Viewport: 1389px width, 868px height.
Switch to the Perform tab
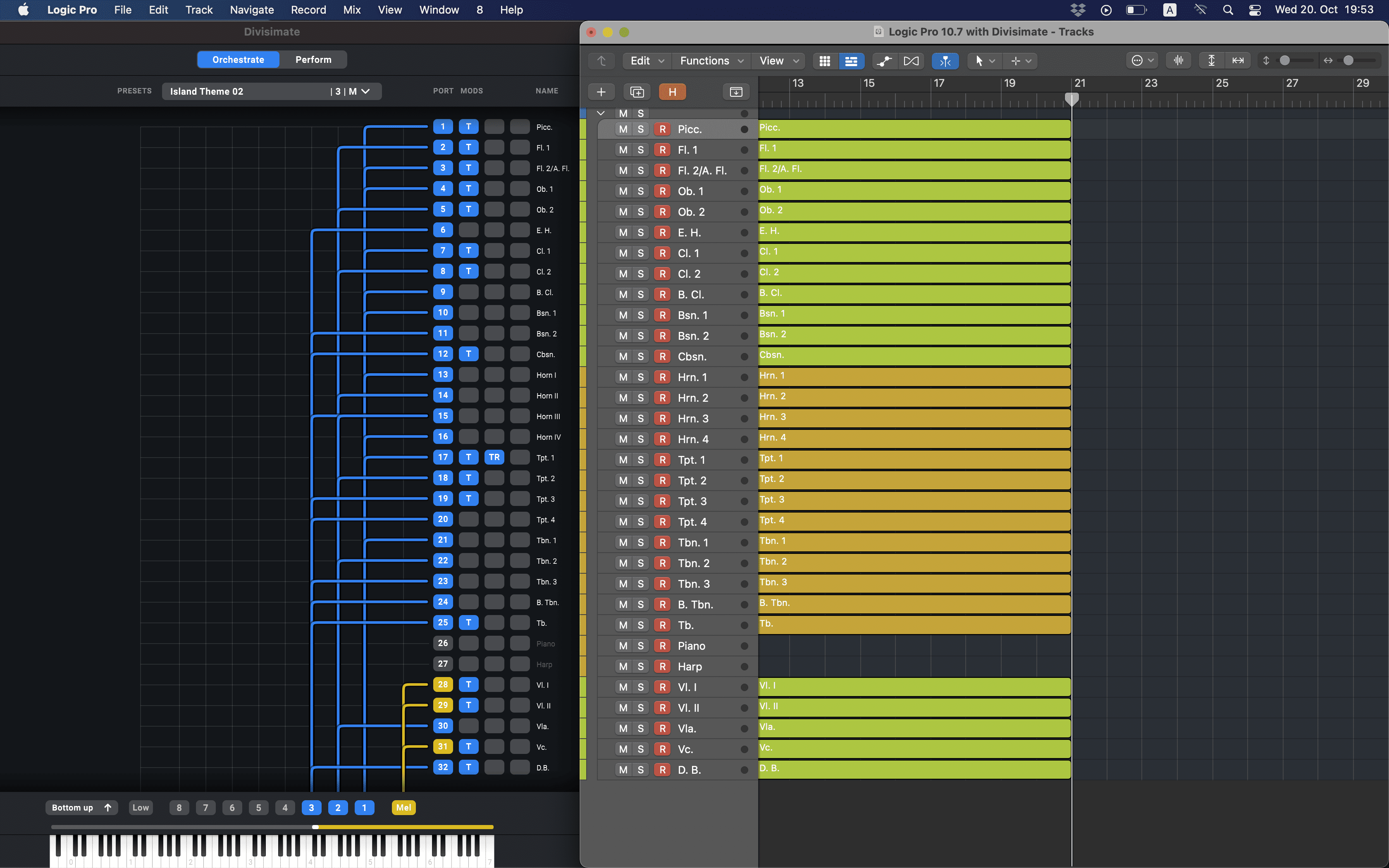pyautogui.click(x=313, y=60)
